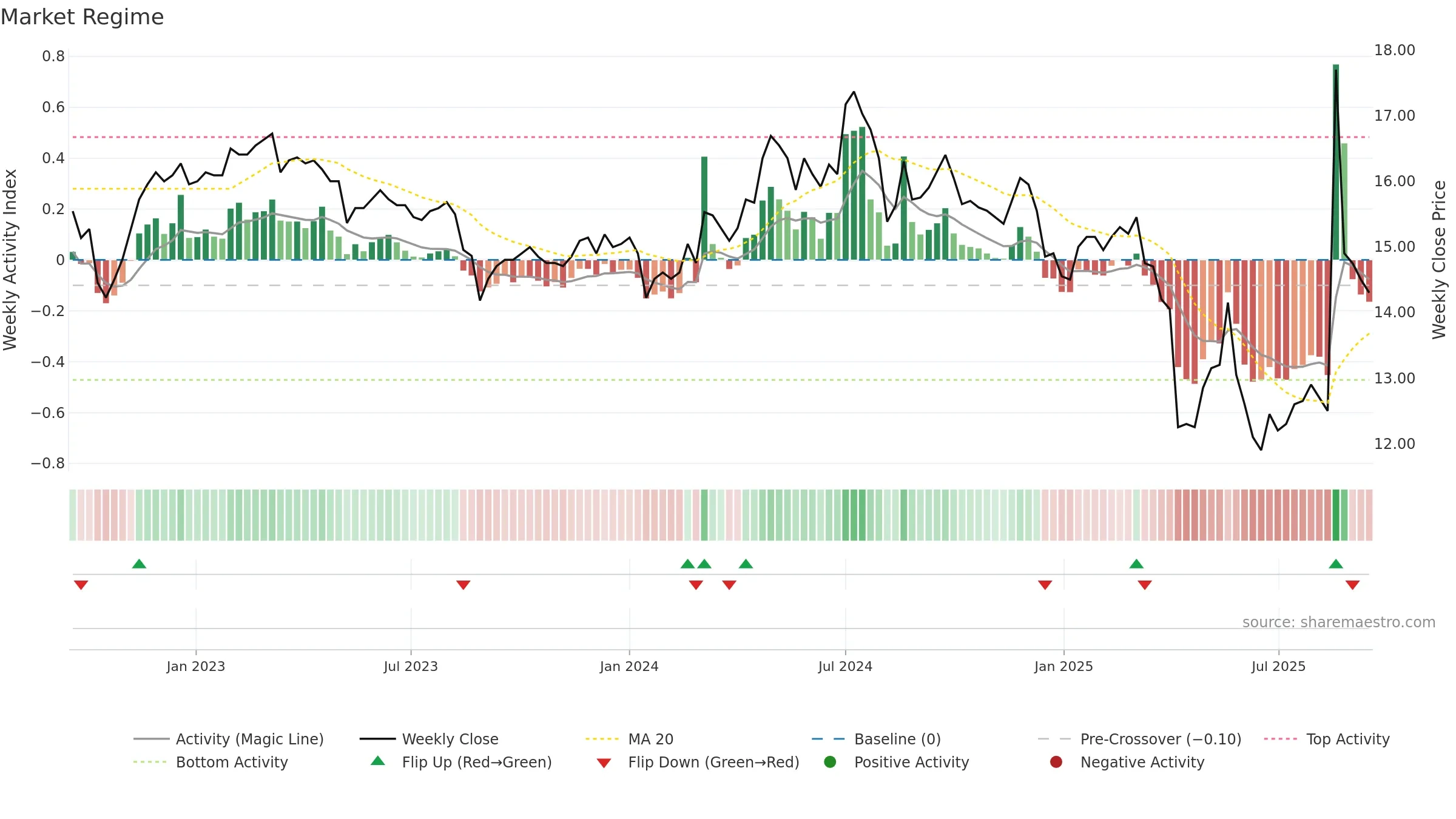Click the bright green cell in the heatmap strip
1456x819 pixels.
(1336, 515)
